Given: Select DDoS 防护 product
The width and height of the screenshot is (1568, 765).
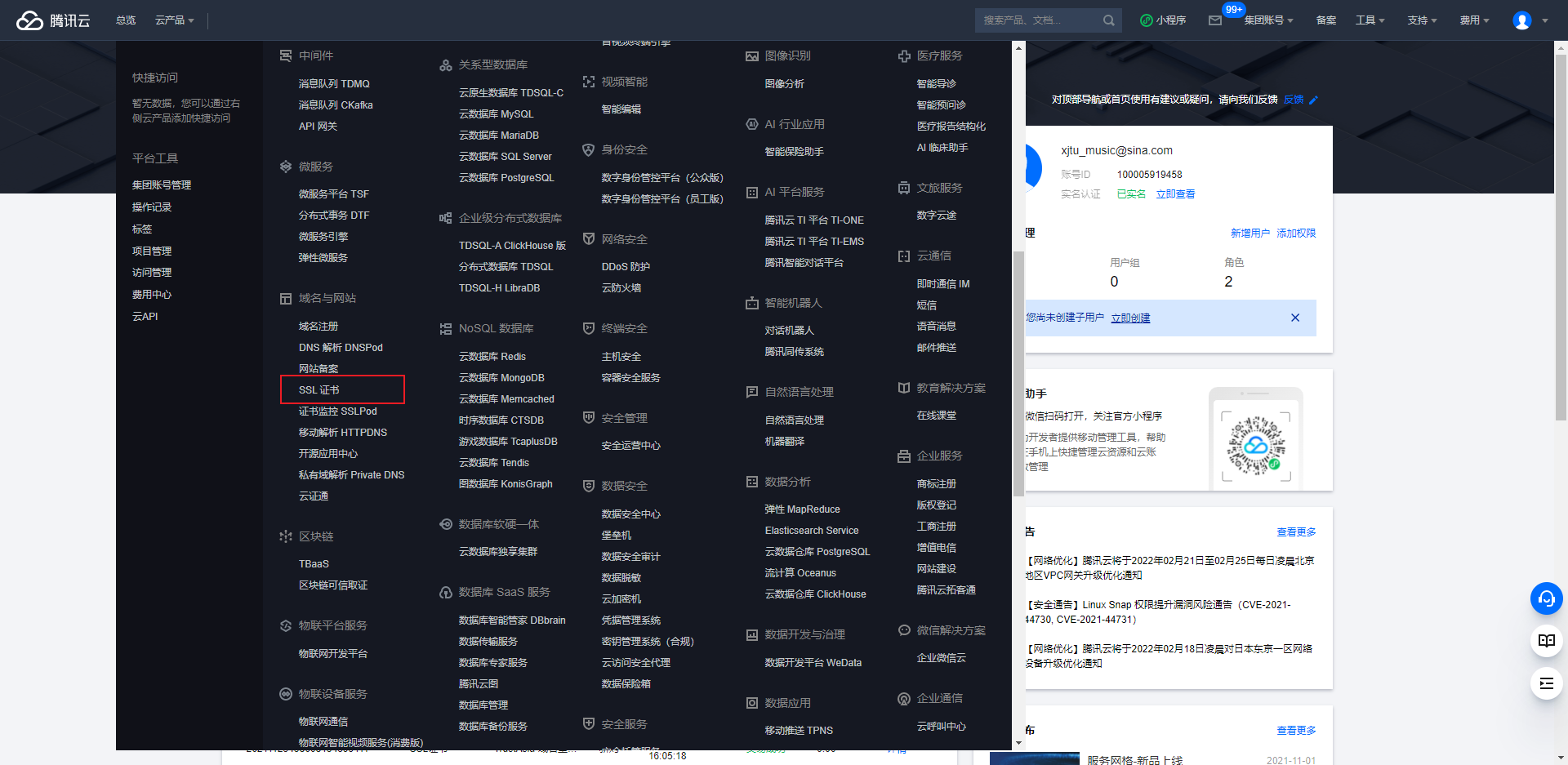Looking at the screenshot, I should click(626, 267).
